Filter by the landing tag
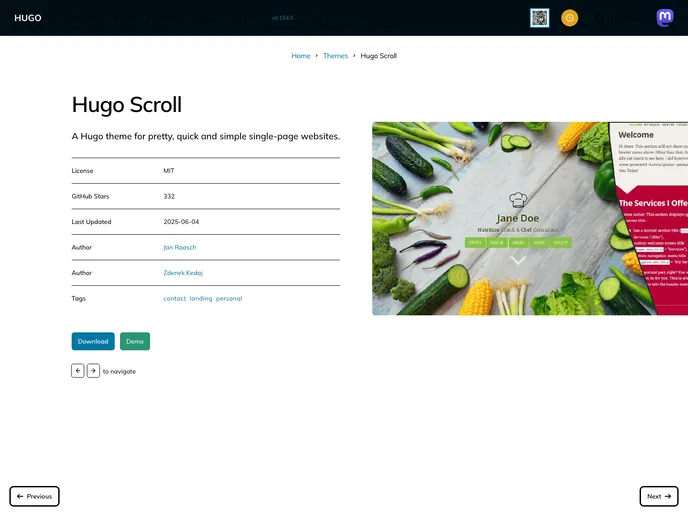Screen dimensions: 688x512 (201, 298)
